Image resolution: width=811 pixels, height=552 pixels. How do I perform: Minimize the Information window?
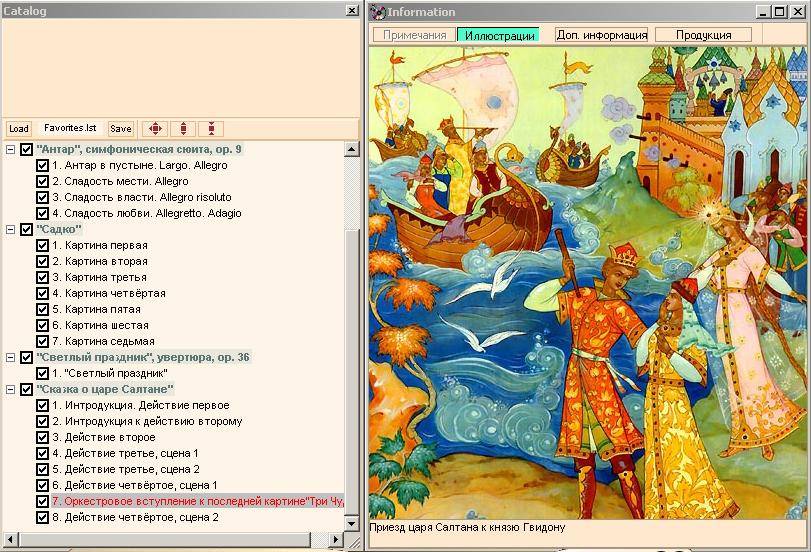coord(764,11)
